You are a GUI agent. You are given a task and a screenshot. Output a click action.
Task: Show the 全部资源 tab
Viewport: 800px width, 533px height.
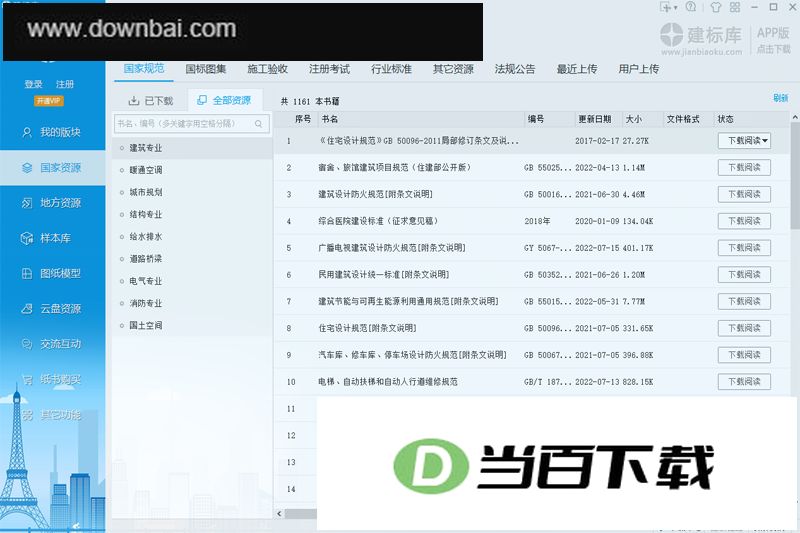pos(224,100)
